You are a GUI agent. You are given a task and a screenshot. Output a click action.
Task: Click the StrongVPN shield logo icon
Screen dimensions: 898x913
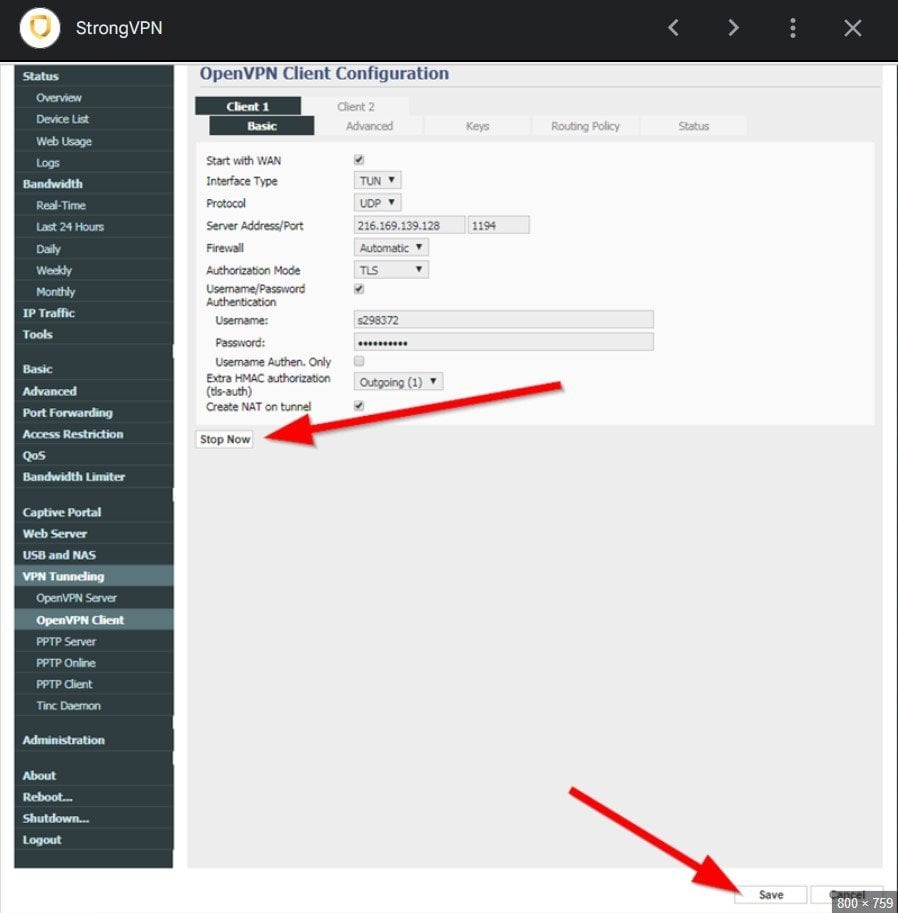[40, 27]
